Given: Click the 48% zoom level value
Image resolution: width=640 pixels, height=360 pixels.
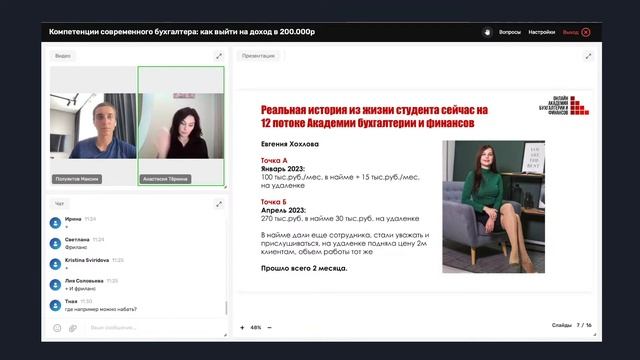Looking at the screenshot, I should pyautogui.click(x=256, y=327).
